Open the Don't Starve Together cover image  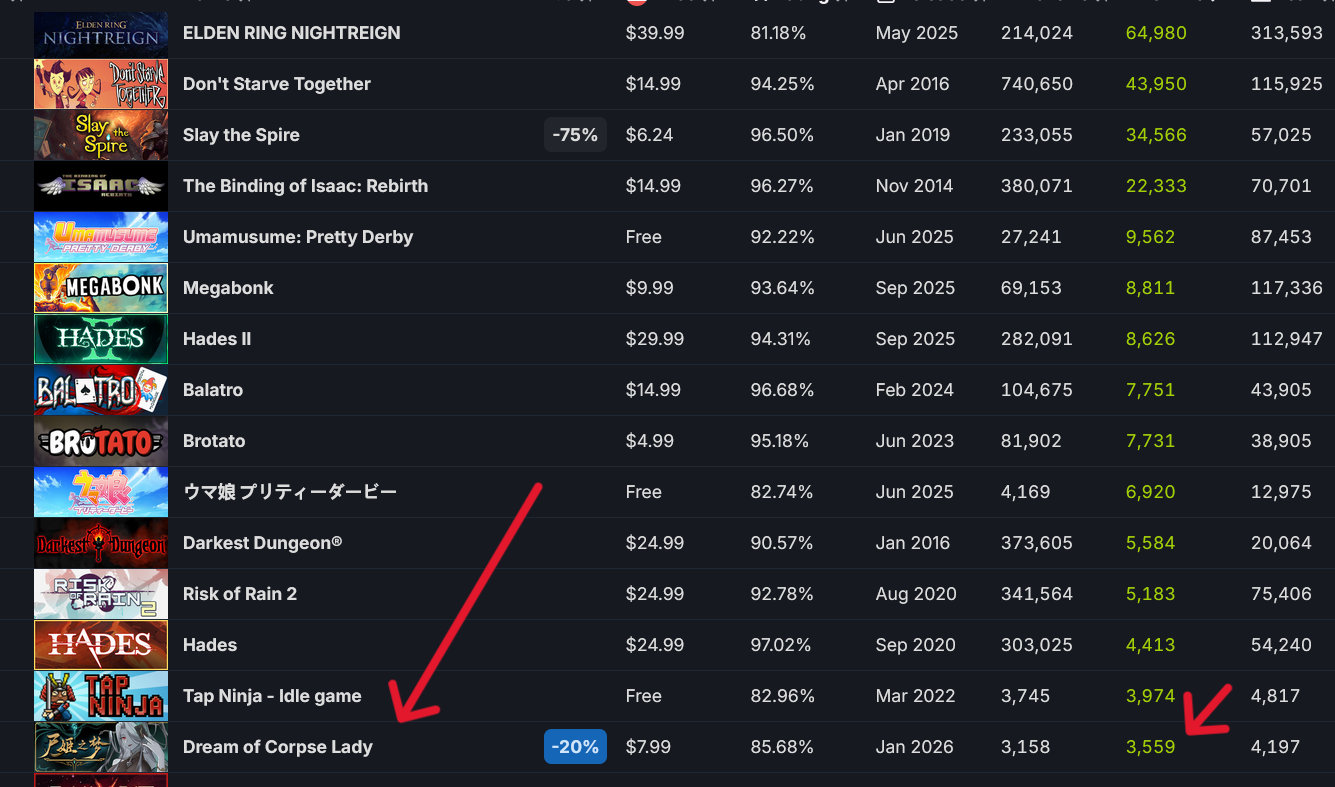(x=100, y=84)
